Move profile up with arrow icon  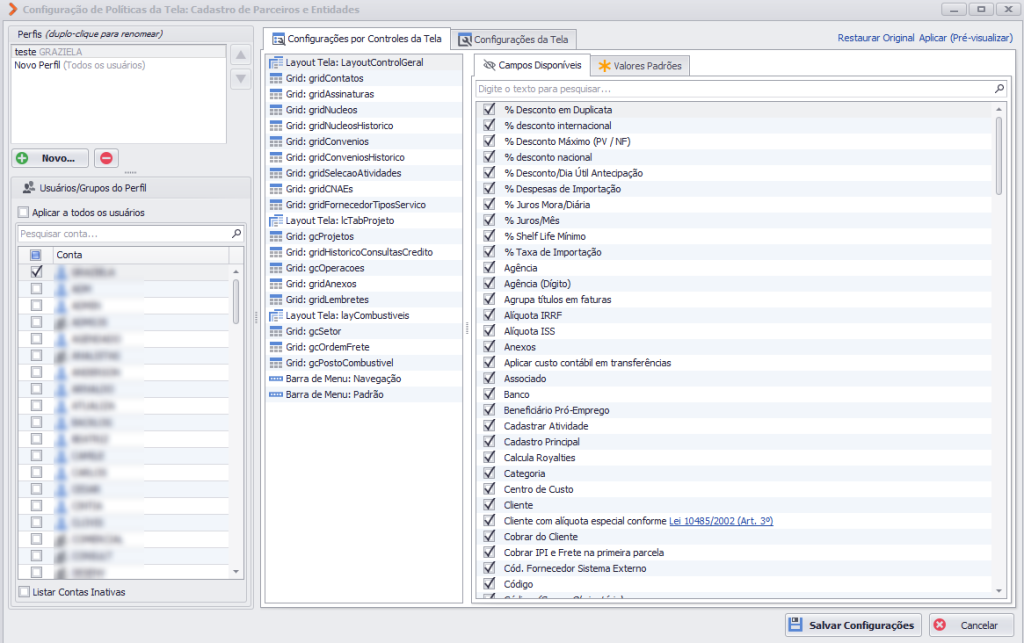240,55
